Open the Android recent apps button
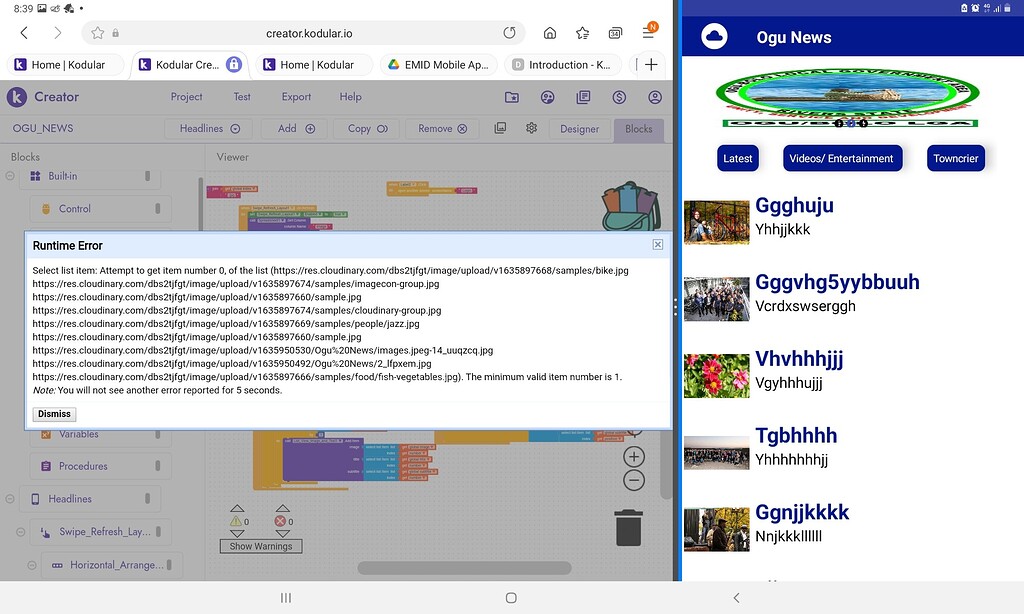 (x=285, y=598)
